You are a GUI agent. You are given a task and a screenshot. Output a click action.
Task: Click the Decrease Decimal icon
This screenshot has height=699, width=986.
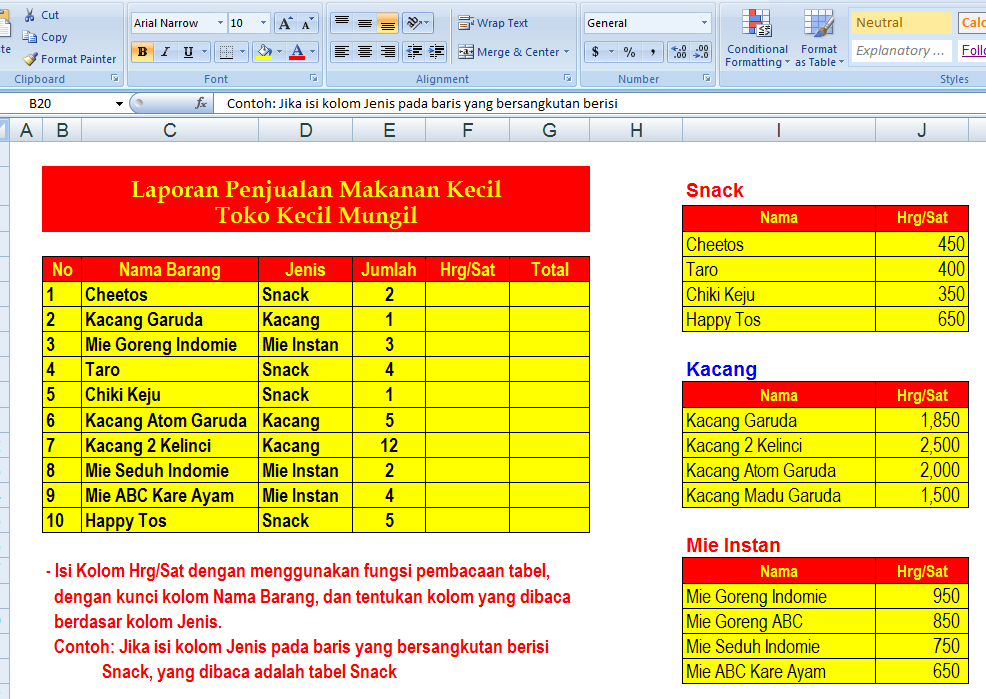point(701,52)
